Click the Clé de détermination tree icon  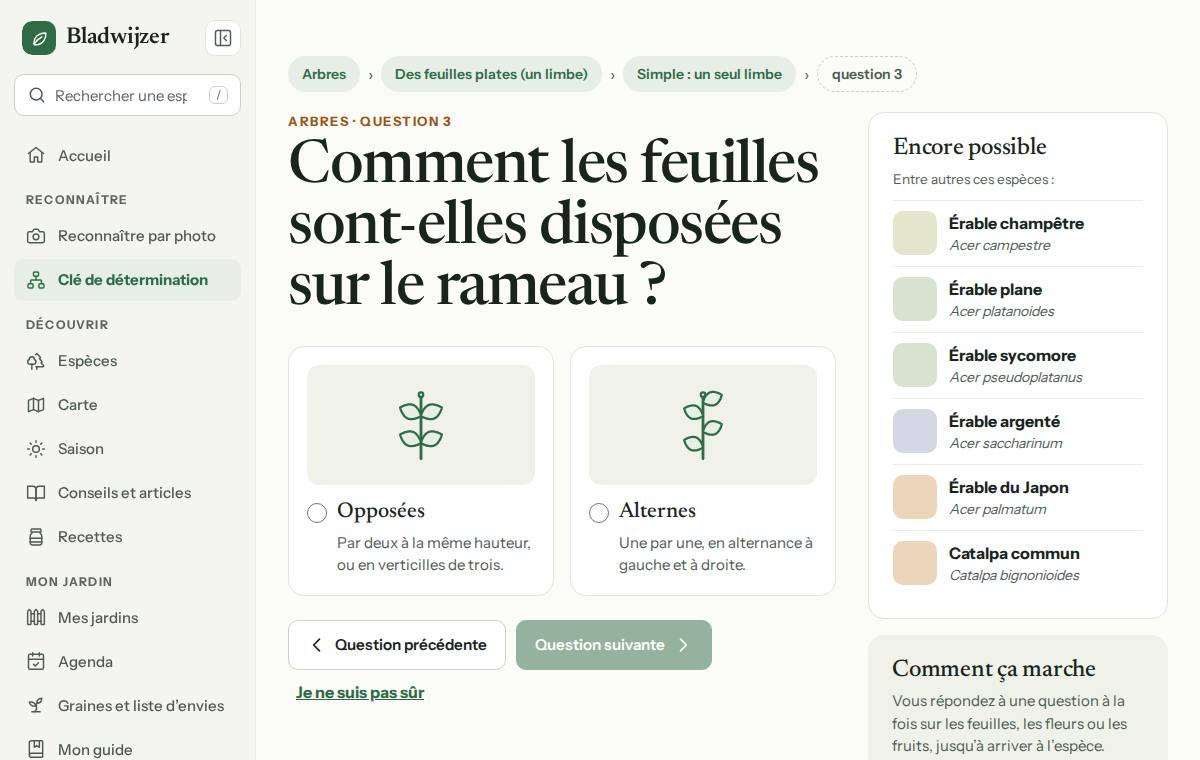36,280
